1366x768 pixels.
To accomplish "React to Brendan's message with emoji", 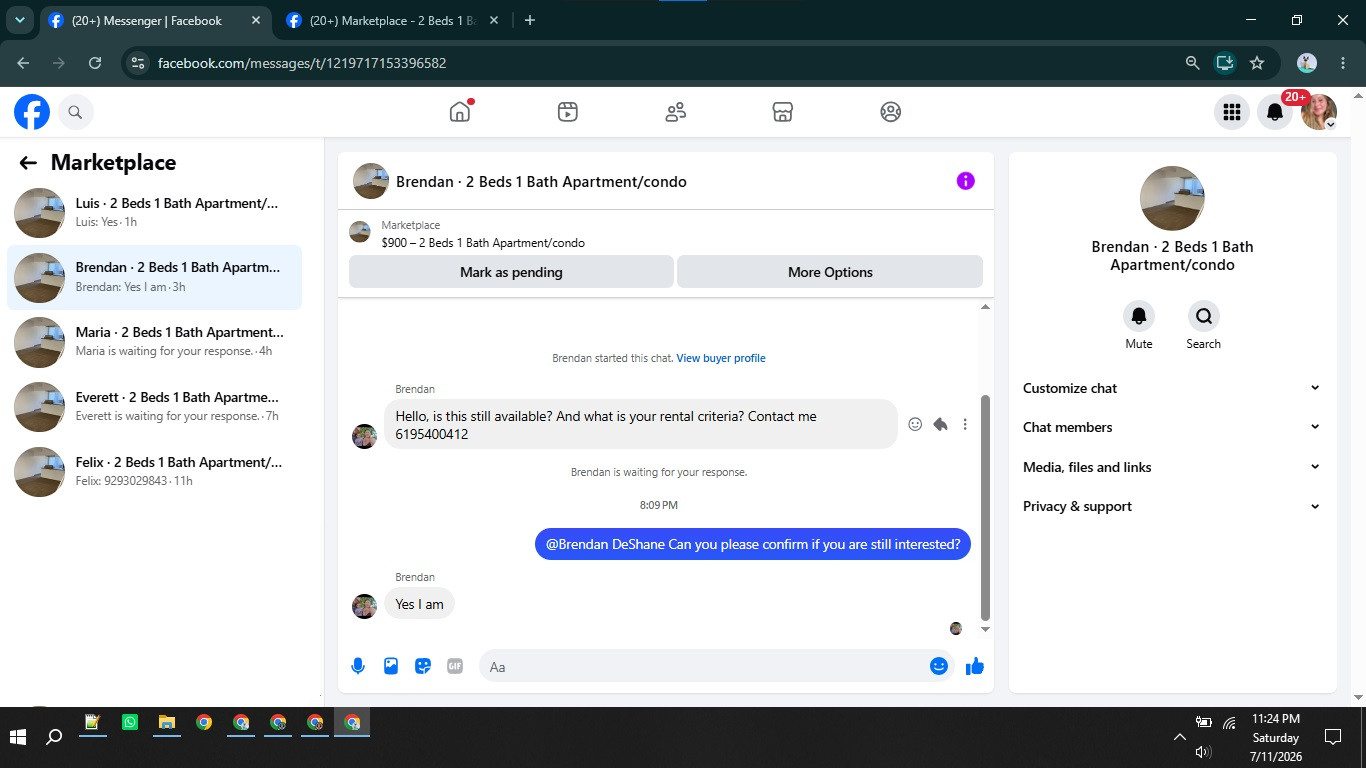I will pyautogui.click(x=915, y=424).
